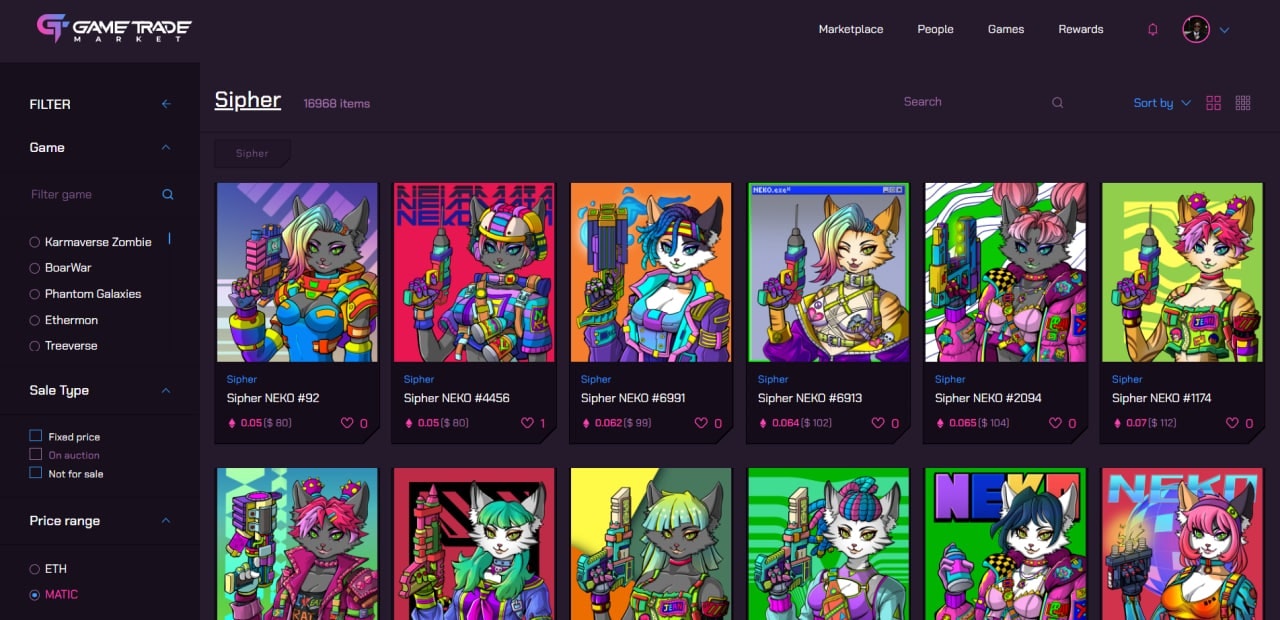Viewport: 1280px width, 620px height.
Task: Collapse the Sale Type section
Action: click(166, 390)
